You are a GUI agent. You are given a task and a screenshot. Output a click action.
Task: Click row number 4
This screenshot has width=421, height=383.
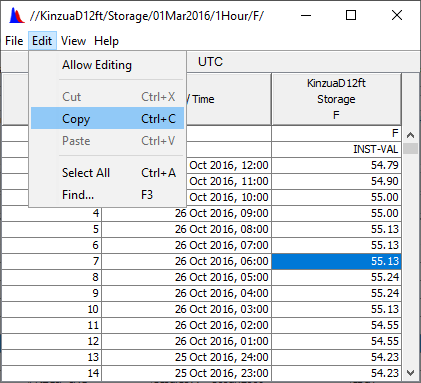click(x=52, y=213)
